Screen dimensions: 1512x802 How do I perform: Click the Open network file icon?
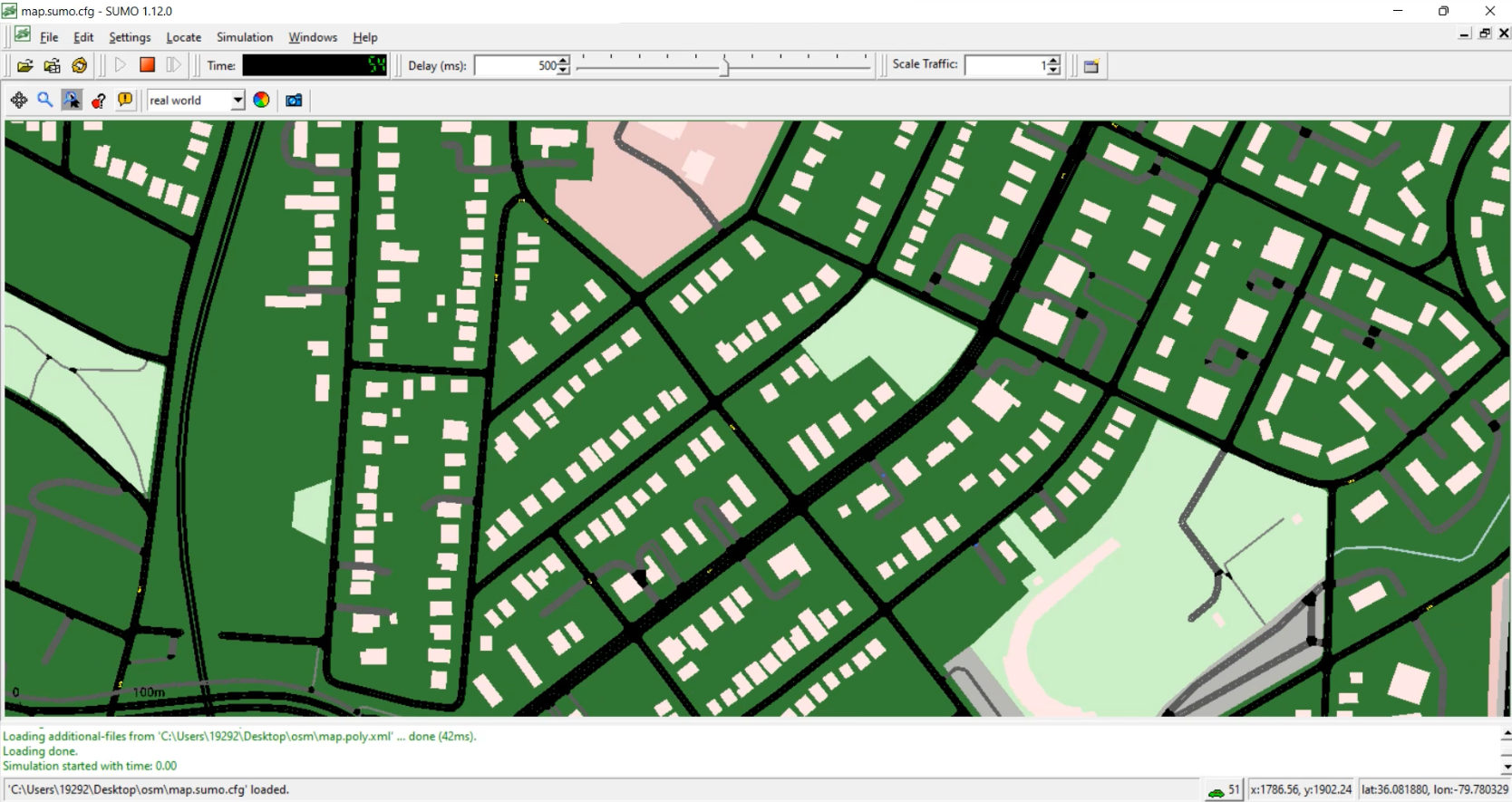click(53, 65)
